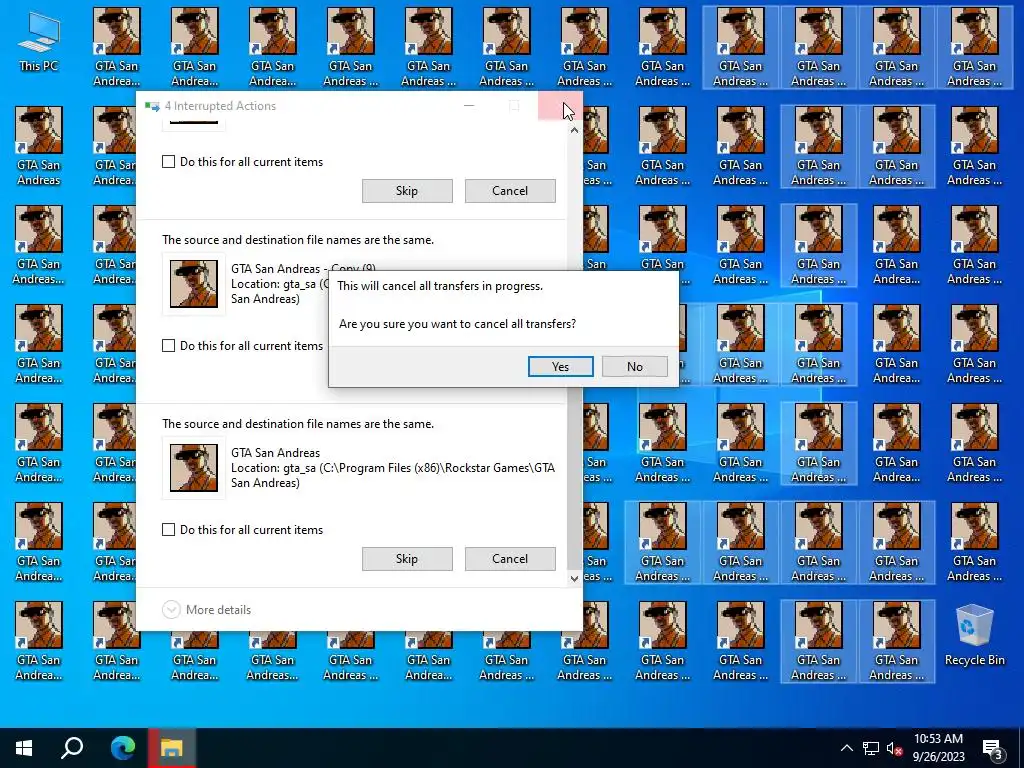
Task: Click the muted volume tray icon
Action: point(894,748)
